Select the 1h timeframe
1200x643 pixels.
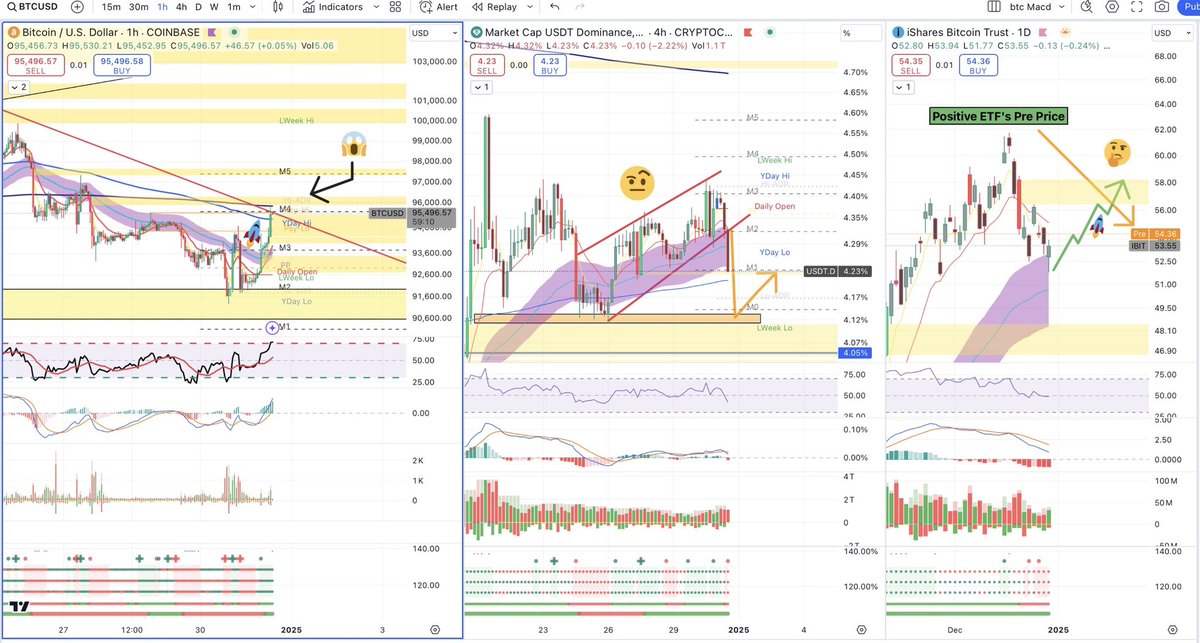[161, 7]
